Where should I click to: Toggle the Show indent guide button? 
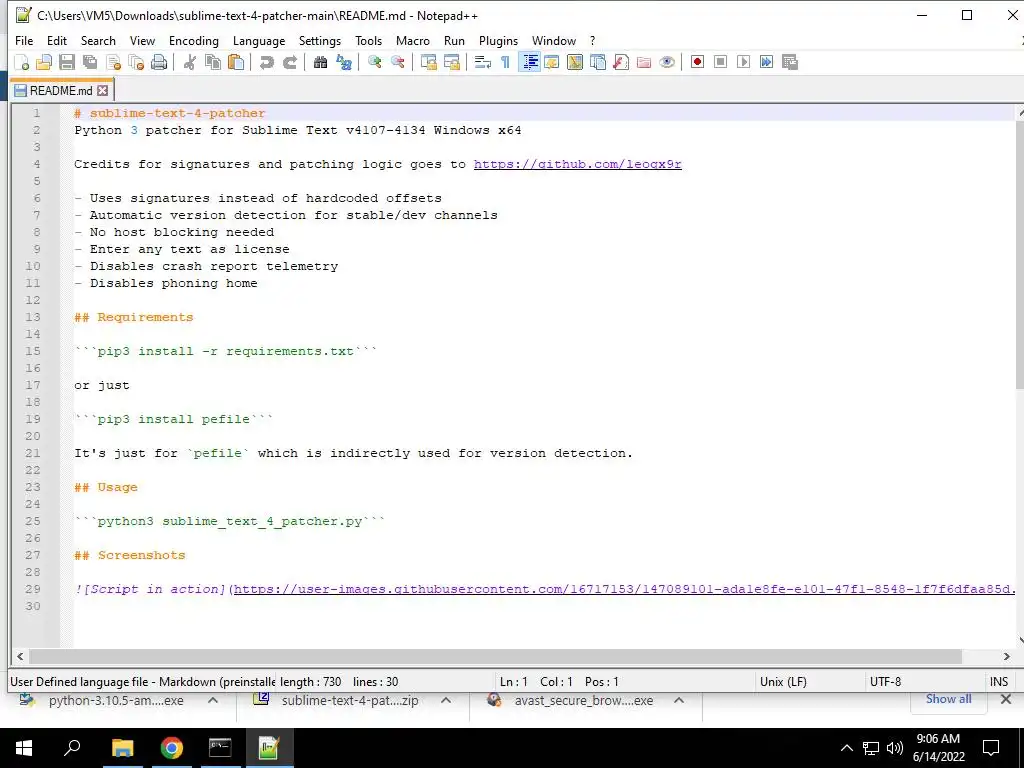[529, 62]
